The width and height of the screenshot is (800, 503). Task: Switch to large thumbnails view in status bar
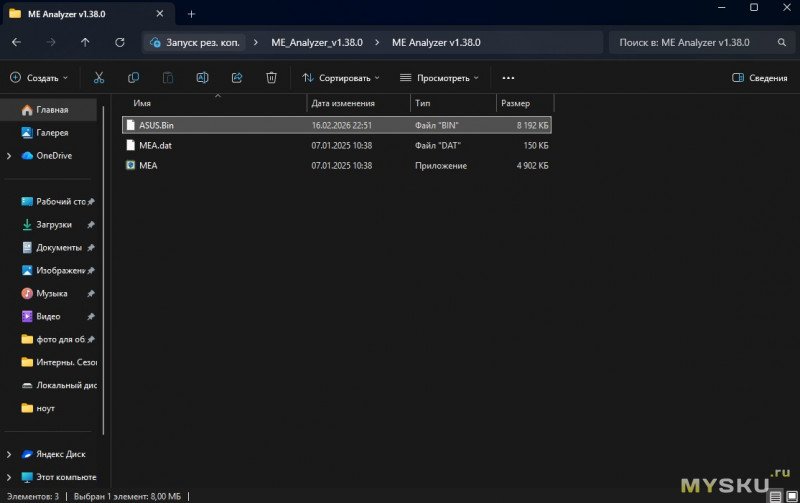point(791,496)
